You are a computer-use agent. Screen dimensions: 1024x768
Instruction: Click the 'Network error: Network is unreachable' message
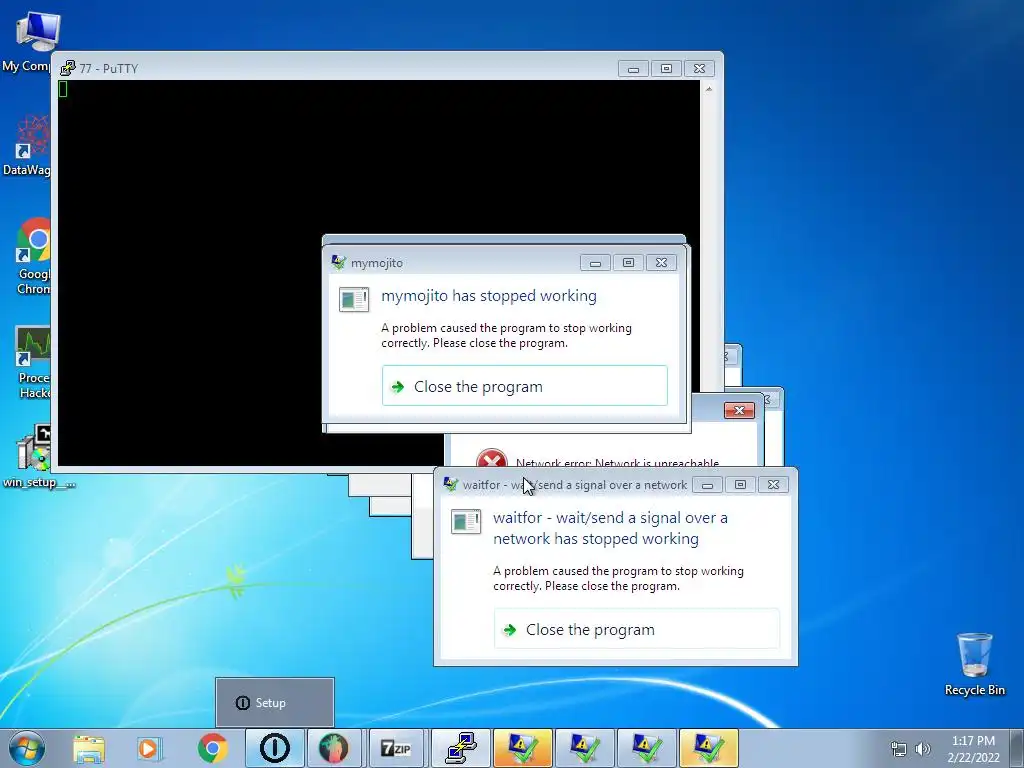[617, 462]
